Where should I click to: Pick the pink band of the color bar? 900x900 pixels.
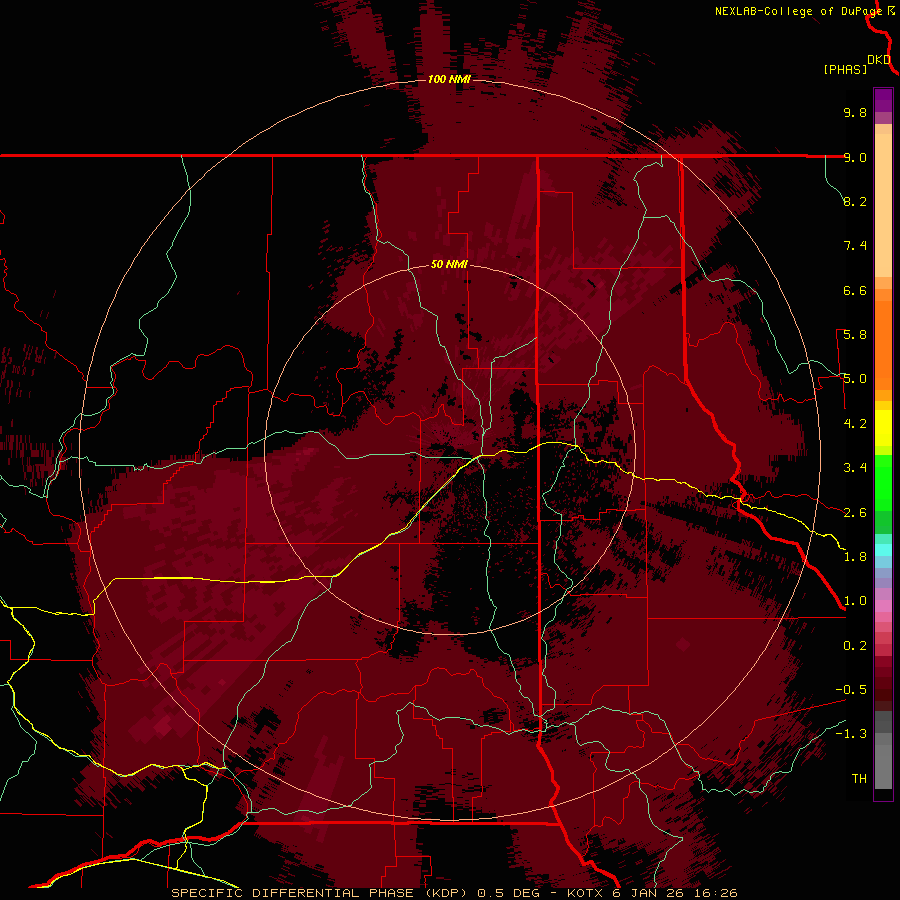click(883, 606)
